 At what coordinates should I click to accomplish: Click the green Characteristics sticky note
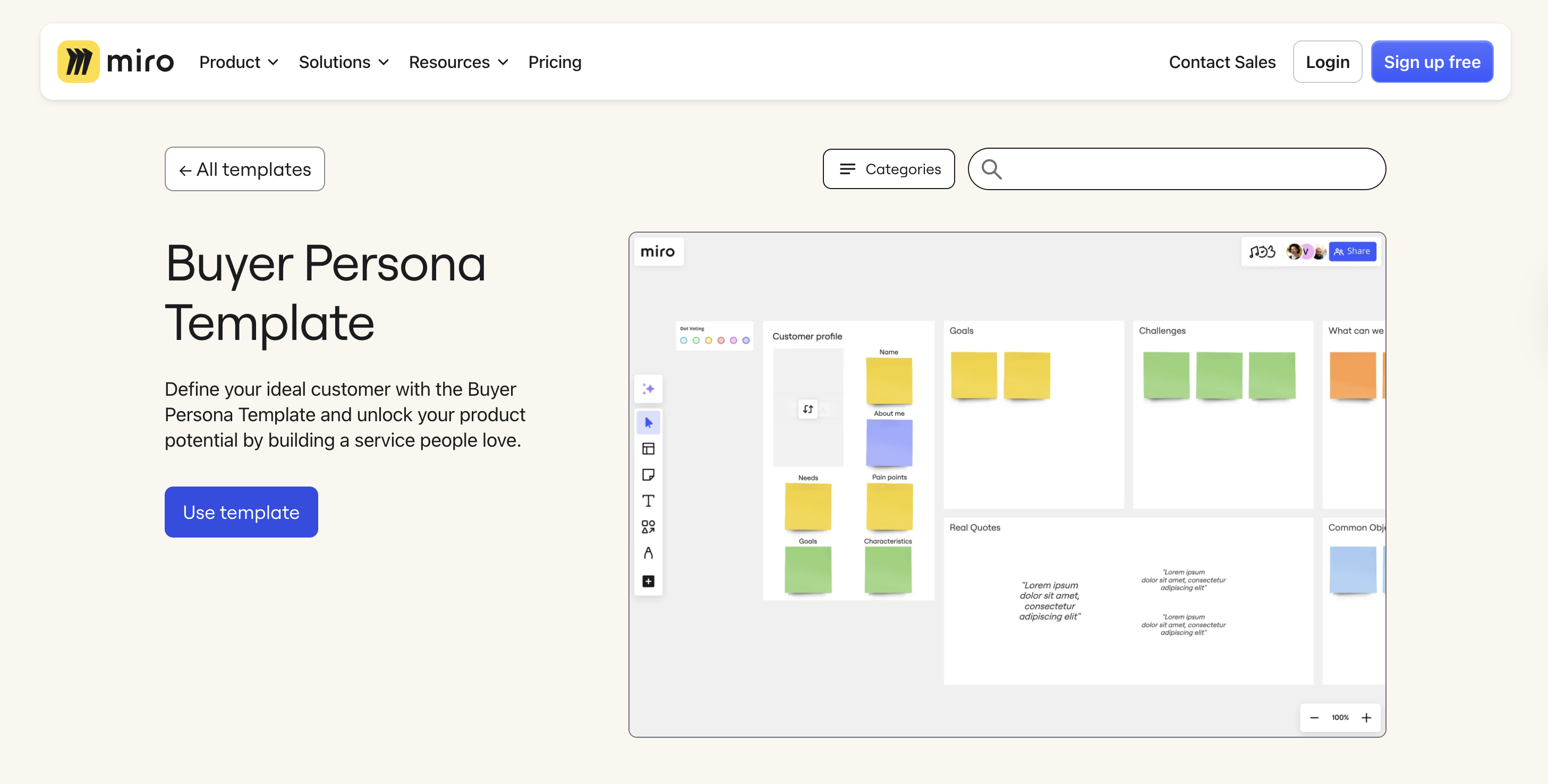[x=888, y=570]
